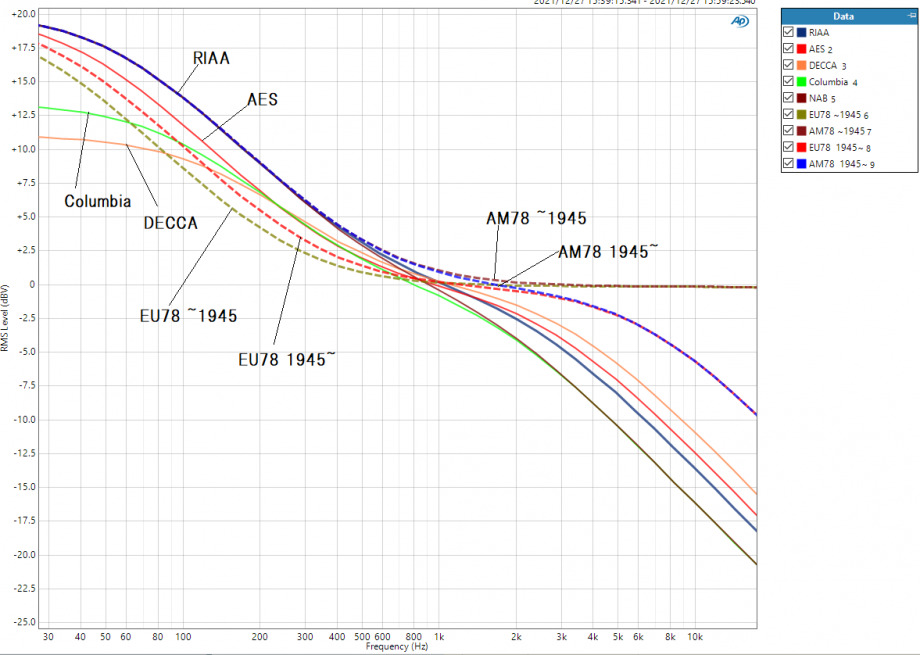
Task: Click the RIAA annotation on the graph
Action: click(211, 58)
